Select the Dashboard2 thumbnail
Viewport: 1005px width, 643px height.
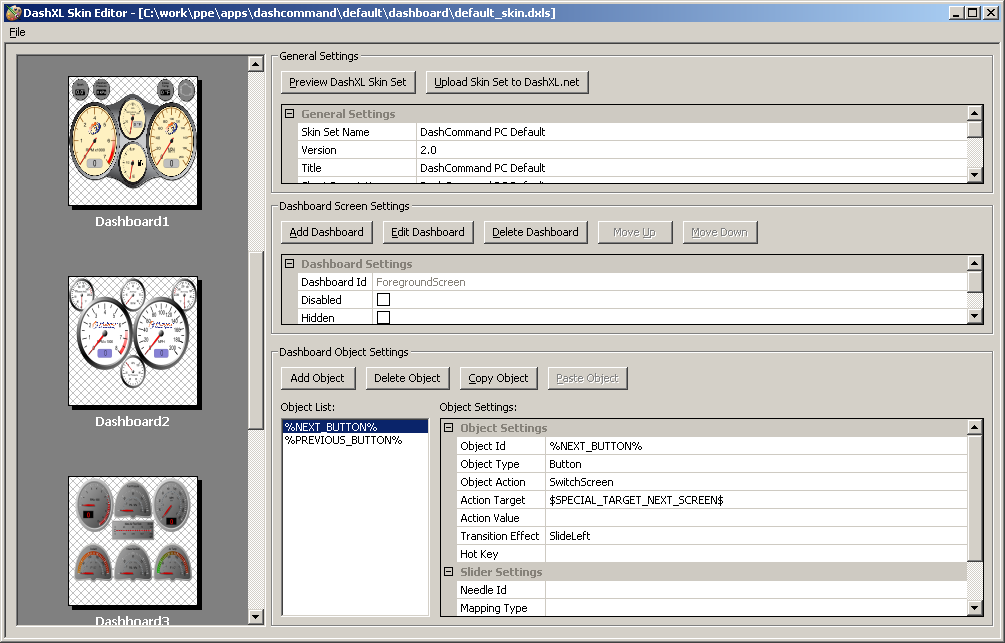[133, 341]
